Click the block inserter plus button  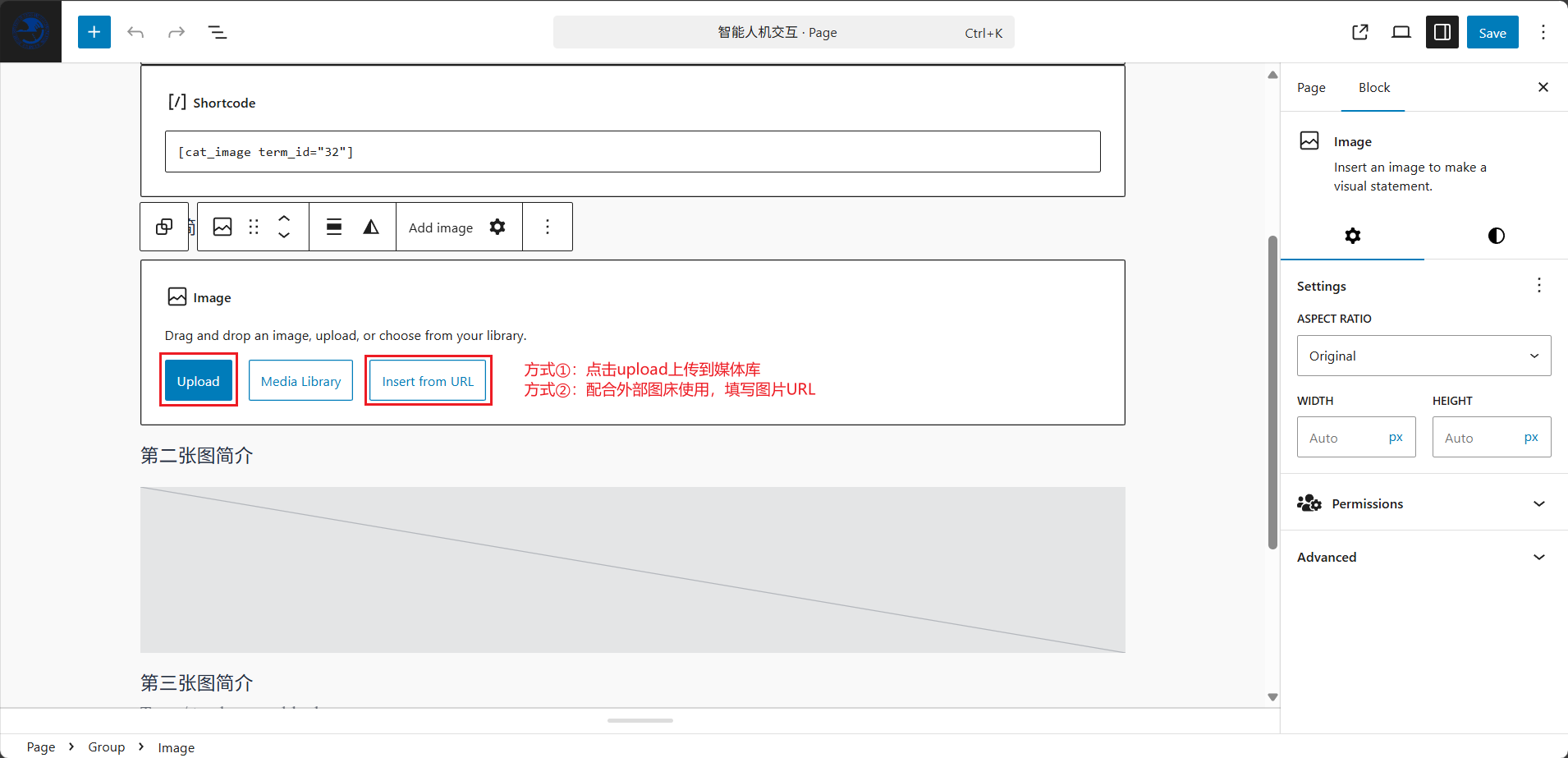click(x=94, y=32)
